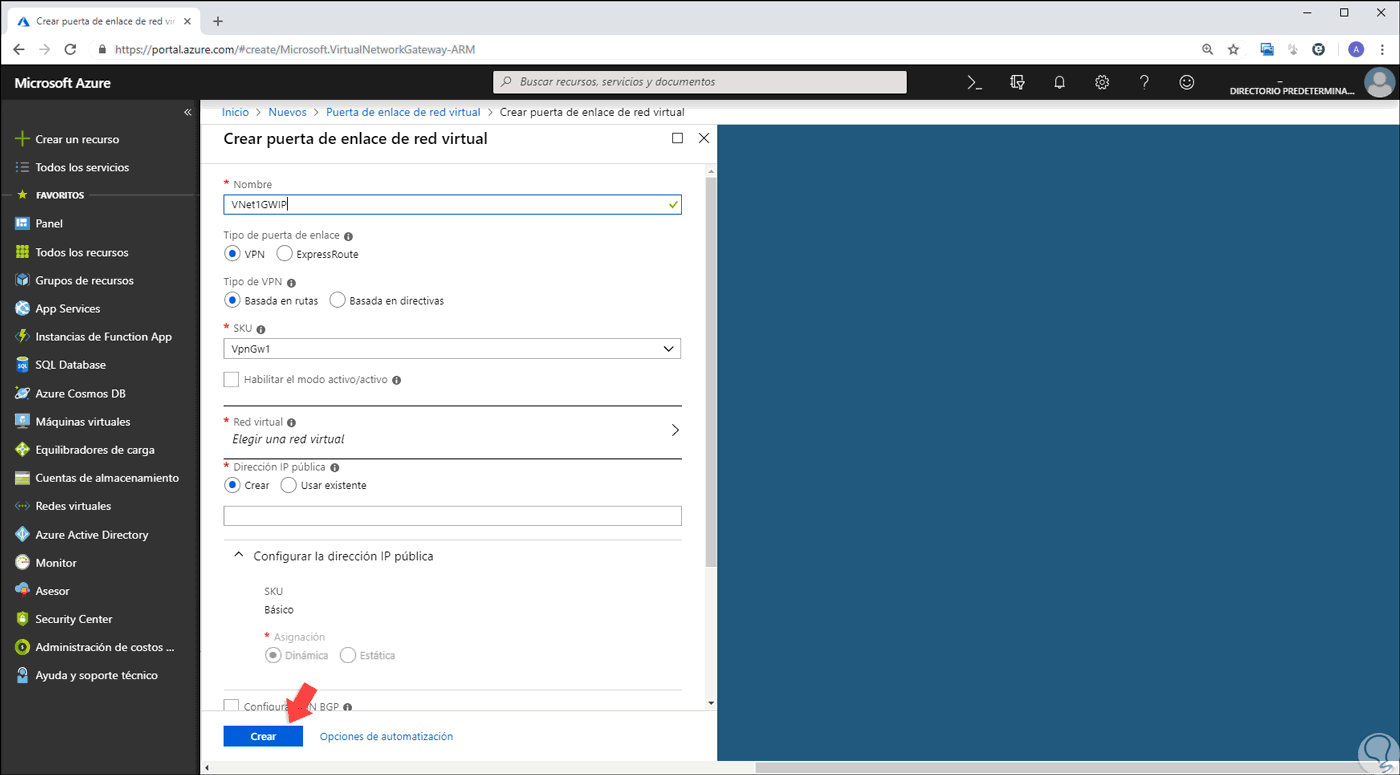
Task: Open the SKU VpnGw1 dropdown
Action: click(452, 349)
